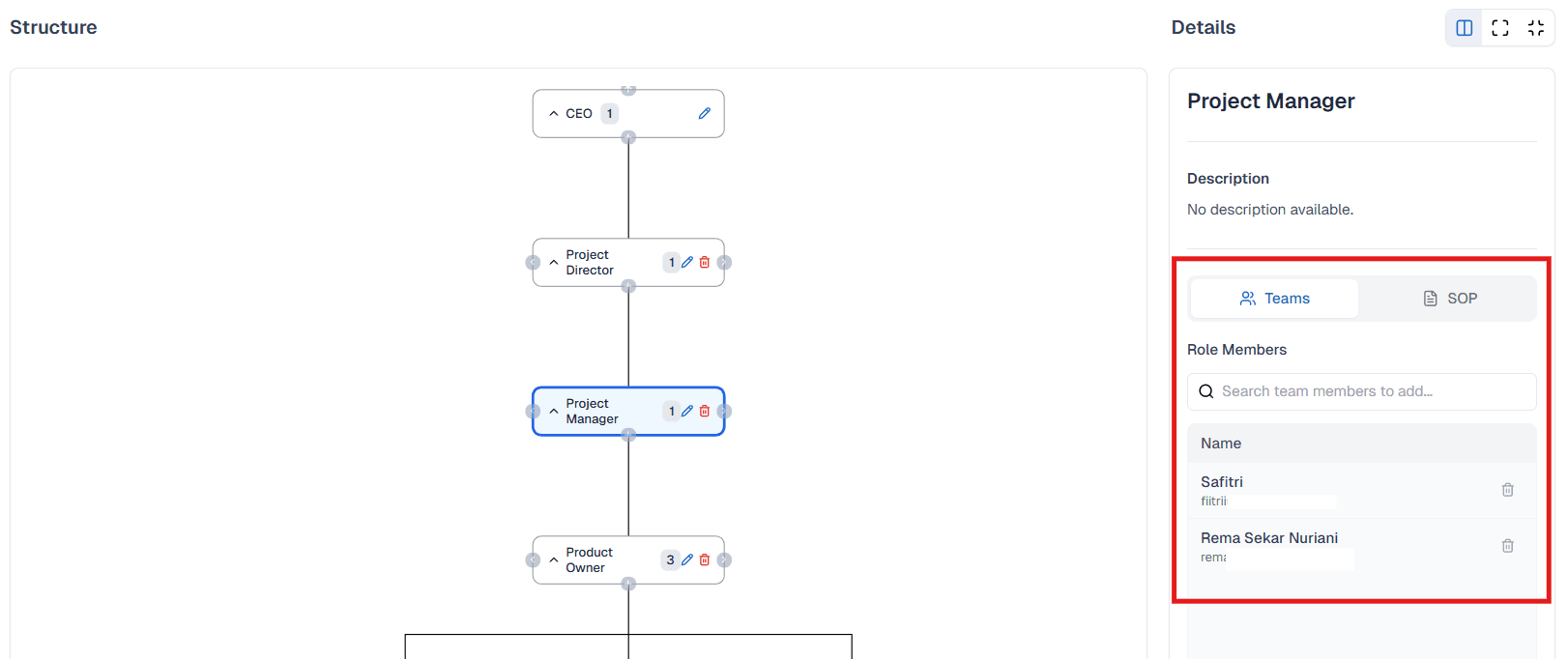Click the collapse view icon at top right
Screen dimensions: 1568x659
coord(1536,27)
